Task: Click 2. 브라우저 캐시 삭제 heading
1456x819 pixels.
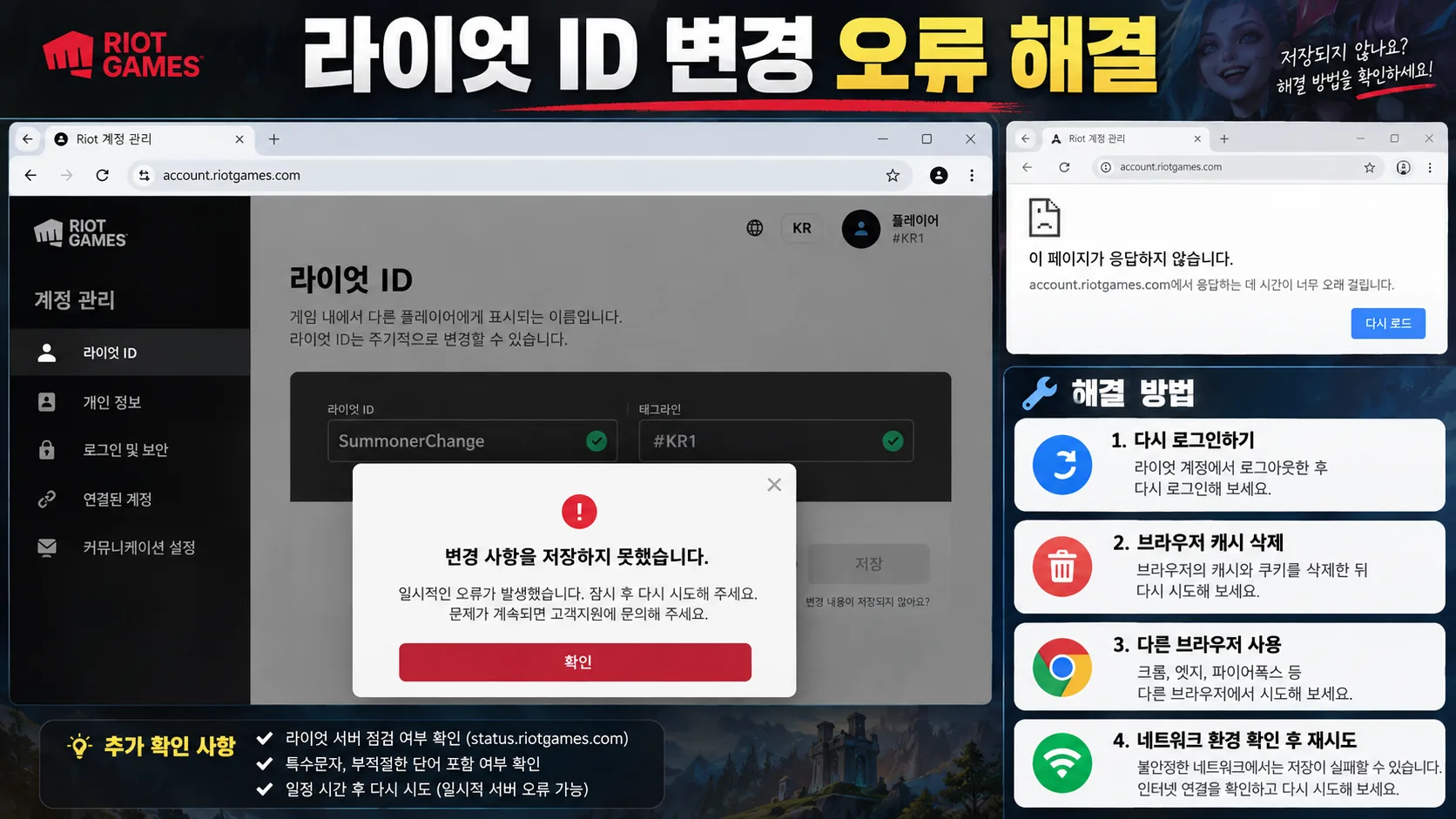Action: (1198, 542)
